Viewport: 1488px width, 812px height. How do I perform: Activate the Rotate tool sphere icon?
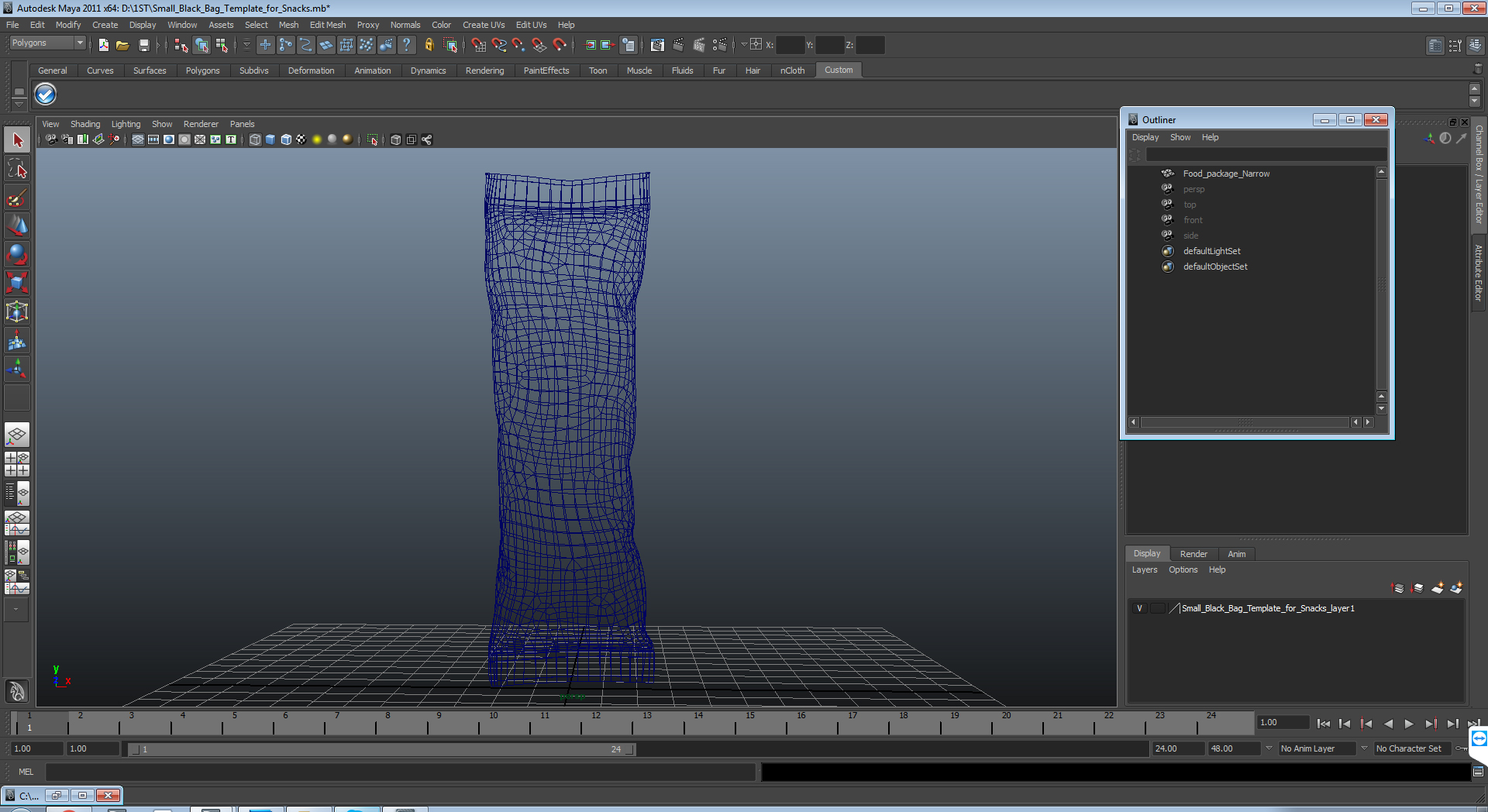(17, 255)
